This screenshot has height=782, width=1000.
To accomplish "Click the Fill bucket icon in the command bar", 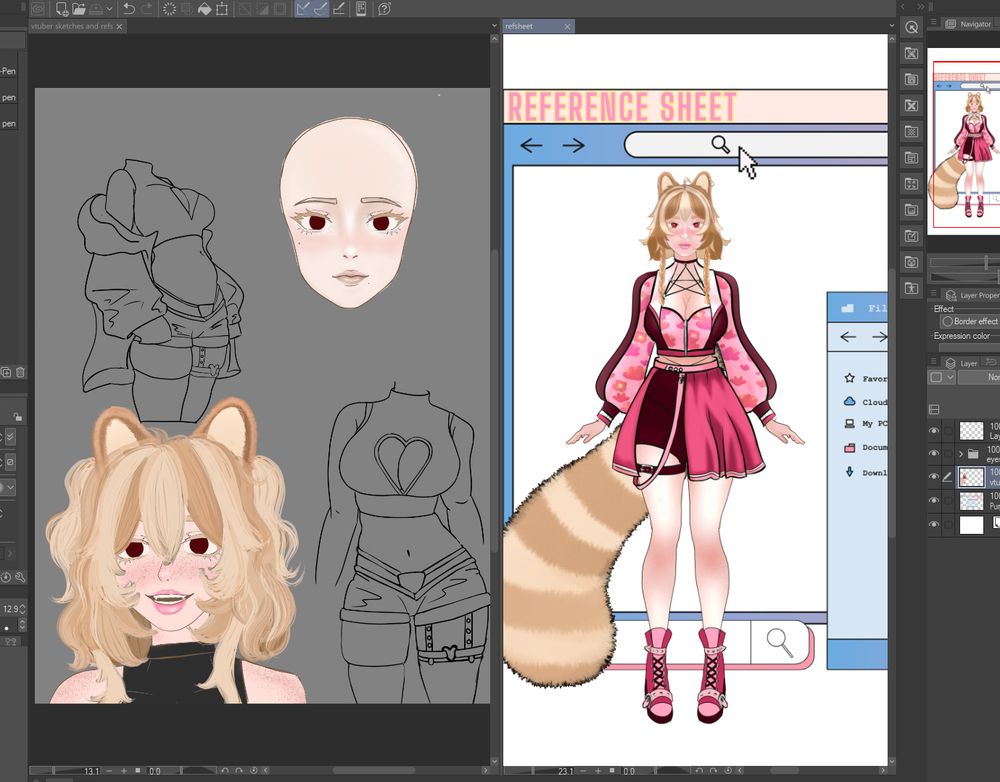I will click(x=203, y=9).
